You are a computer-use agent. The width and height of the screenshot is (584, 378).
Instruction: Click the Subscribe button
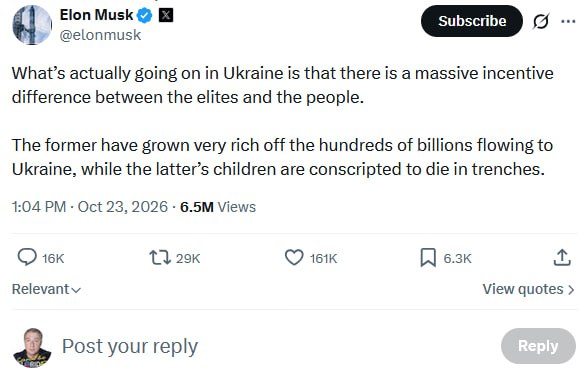click(472, 21)
